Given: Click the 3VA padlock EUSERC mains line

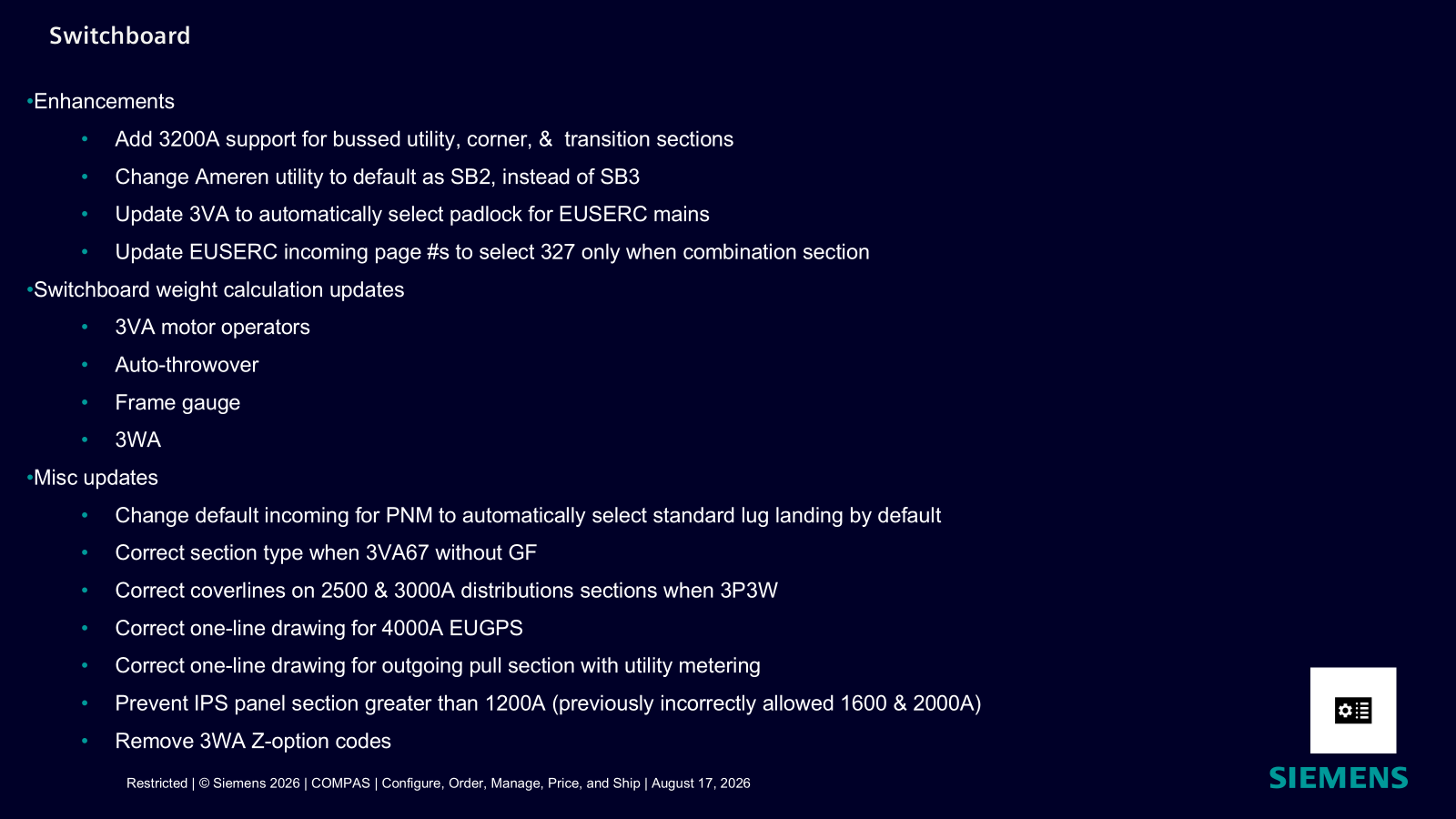Looking at the screenshot, I should (412, 214).
